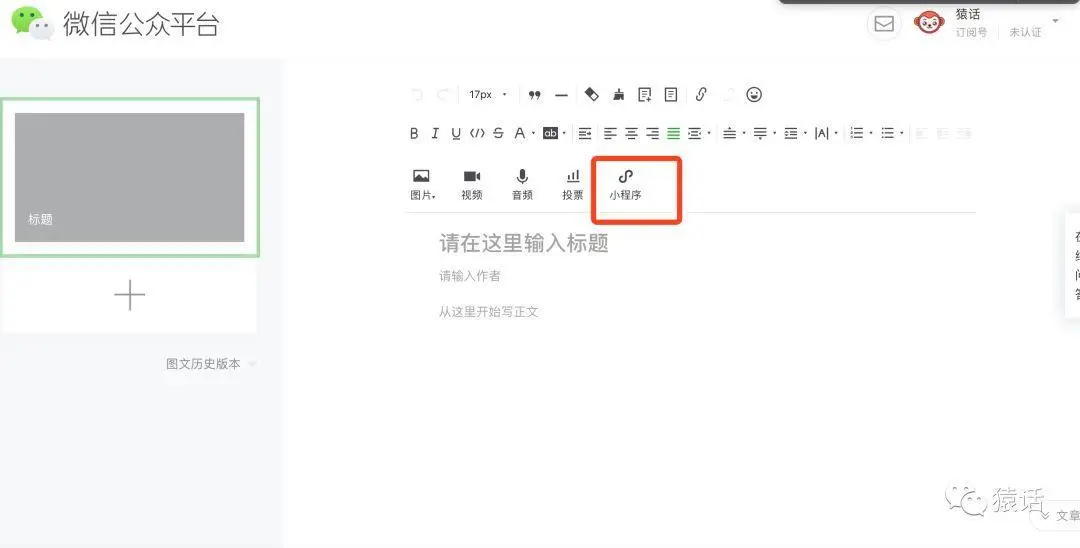Click the 订阅号 account type label
The height and width of the screenshot is (548, 1080).
point(970,32)
